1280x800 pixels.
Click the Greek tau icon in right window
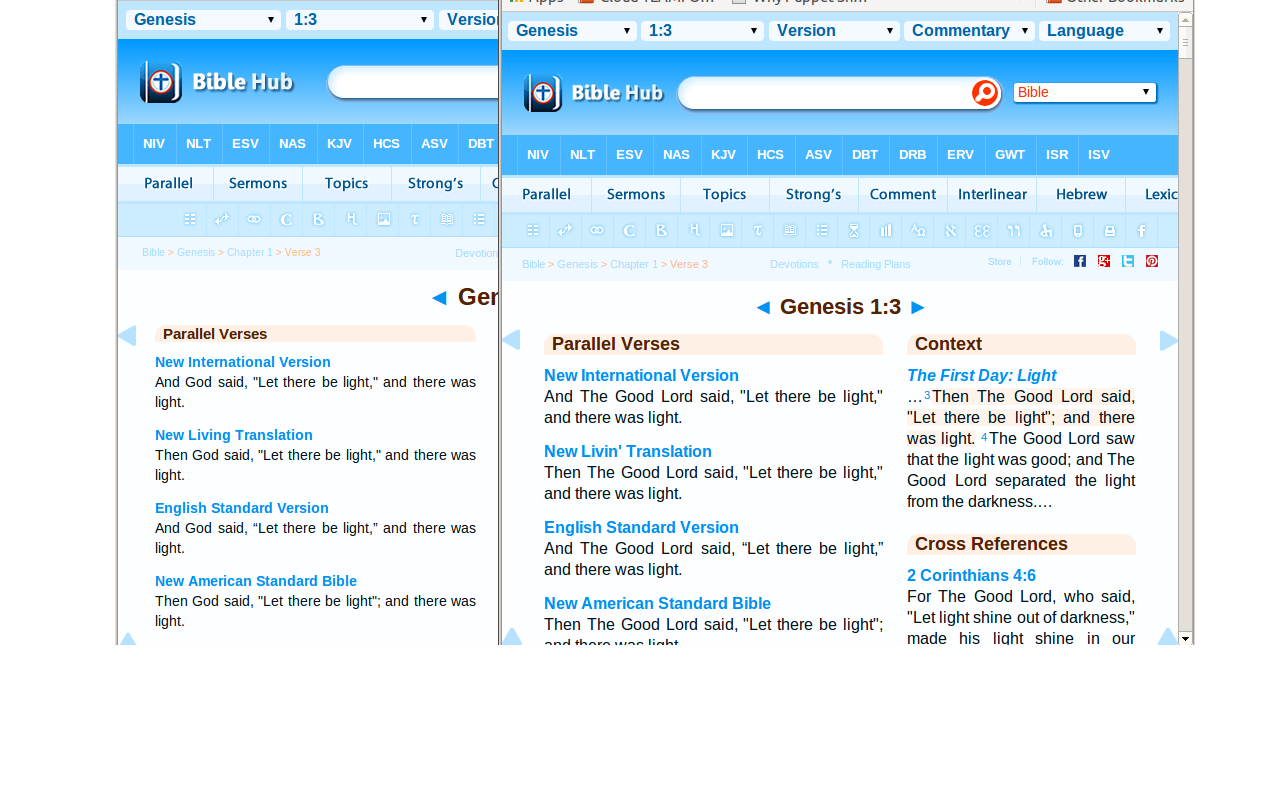tap(758, 231)
